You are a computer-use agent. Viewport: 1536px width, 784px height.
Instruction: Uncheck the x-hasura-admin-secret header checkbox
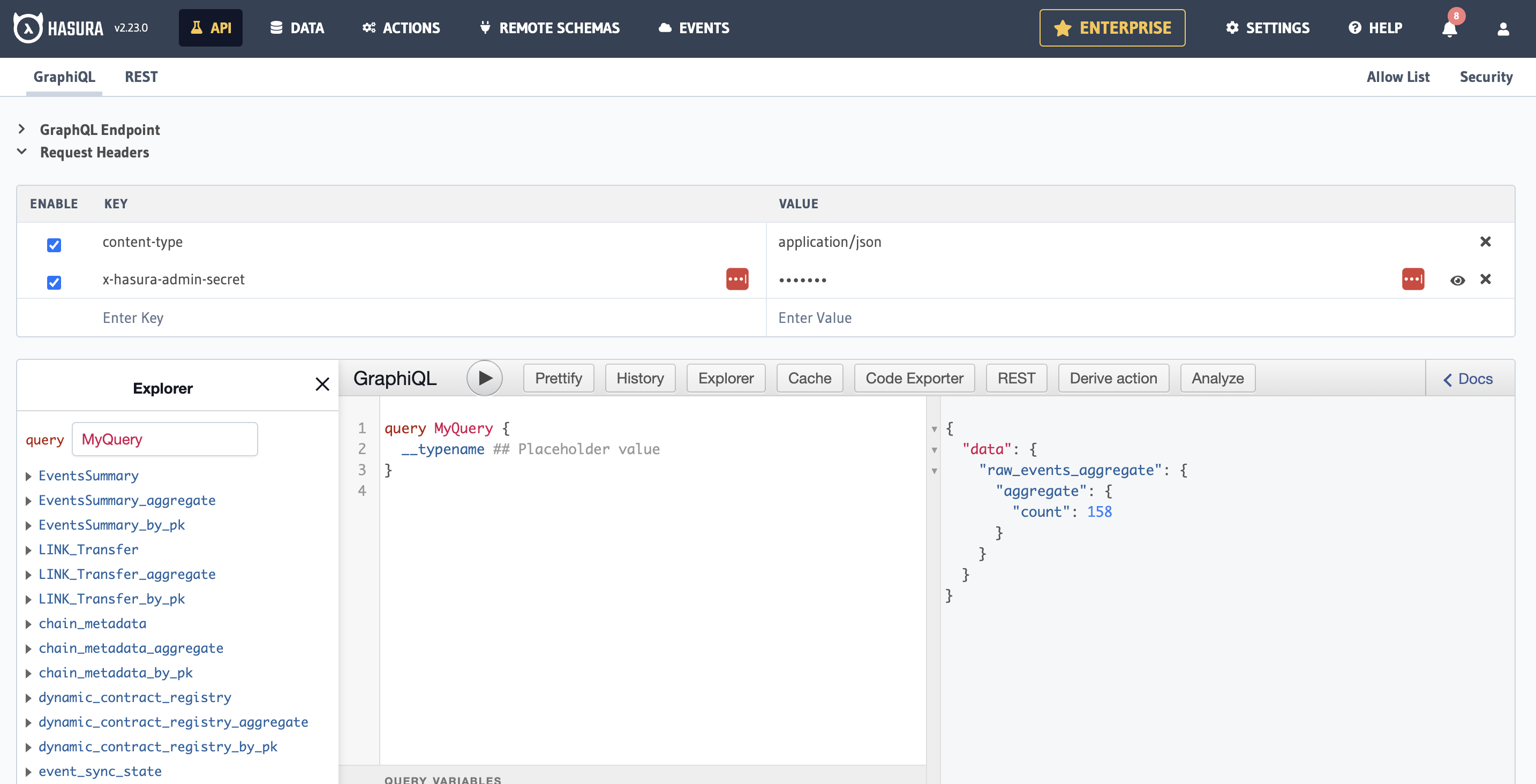[54, 283]
